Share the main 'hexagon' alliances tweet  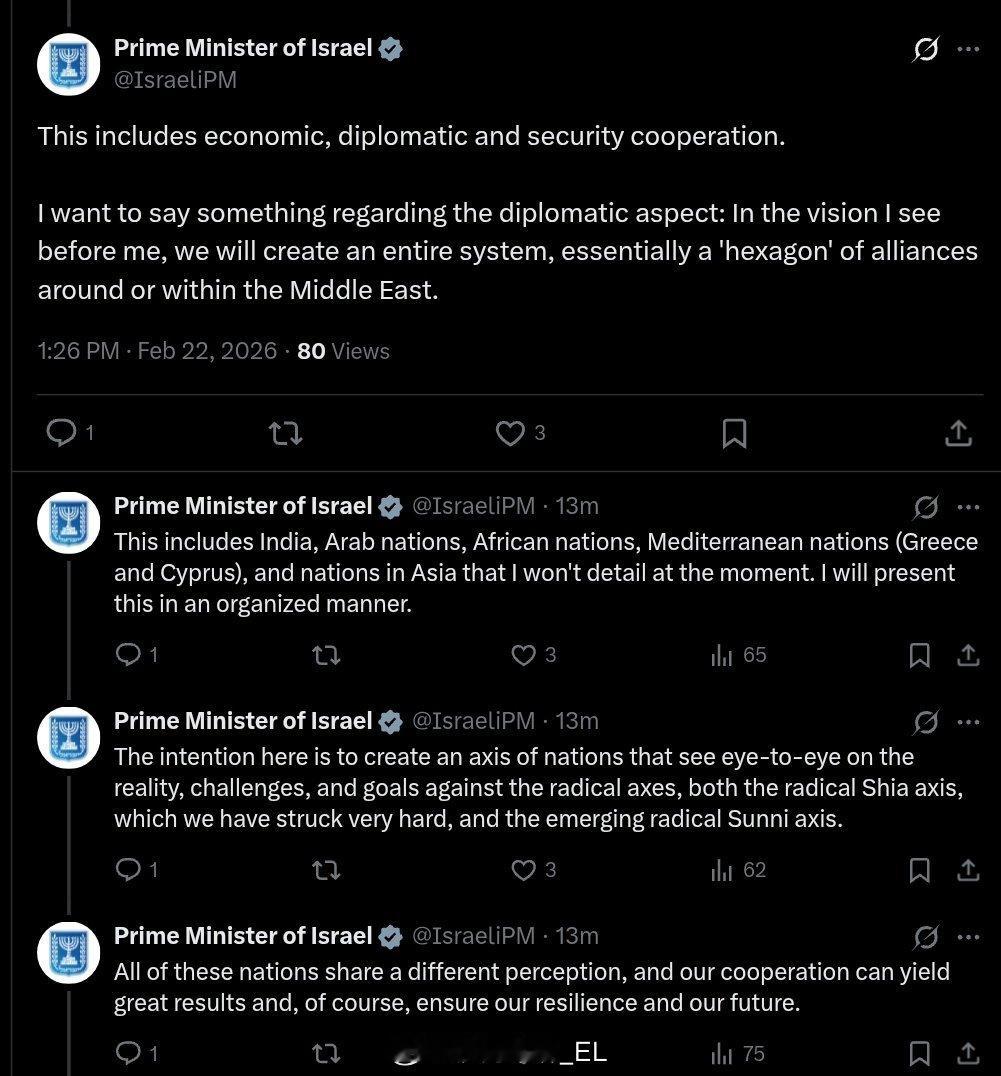coord(957,432)
